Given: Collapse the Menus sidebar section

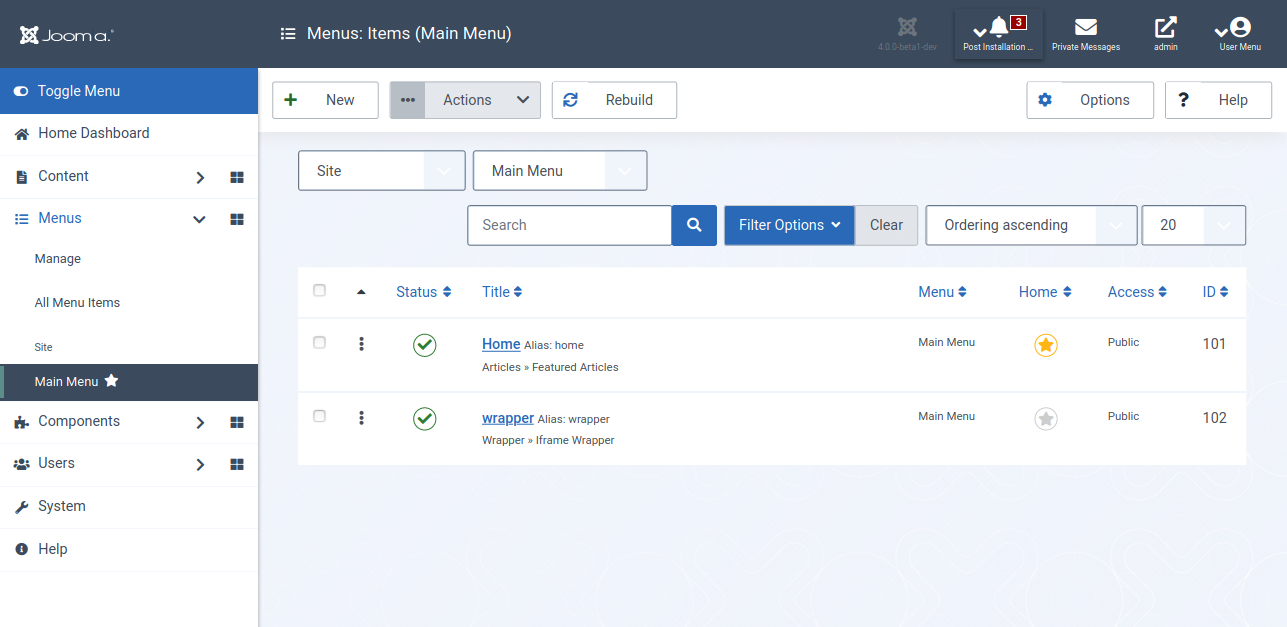Looking at the screenshot, I should point(199,219).
